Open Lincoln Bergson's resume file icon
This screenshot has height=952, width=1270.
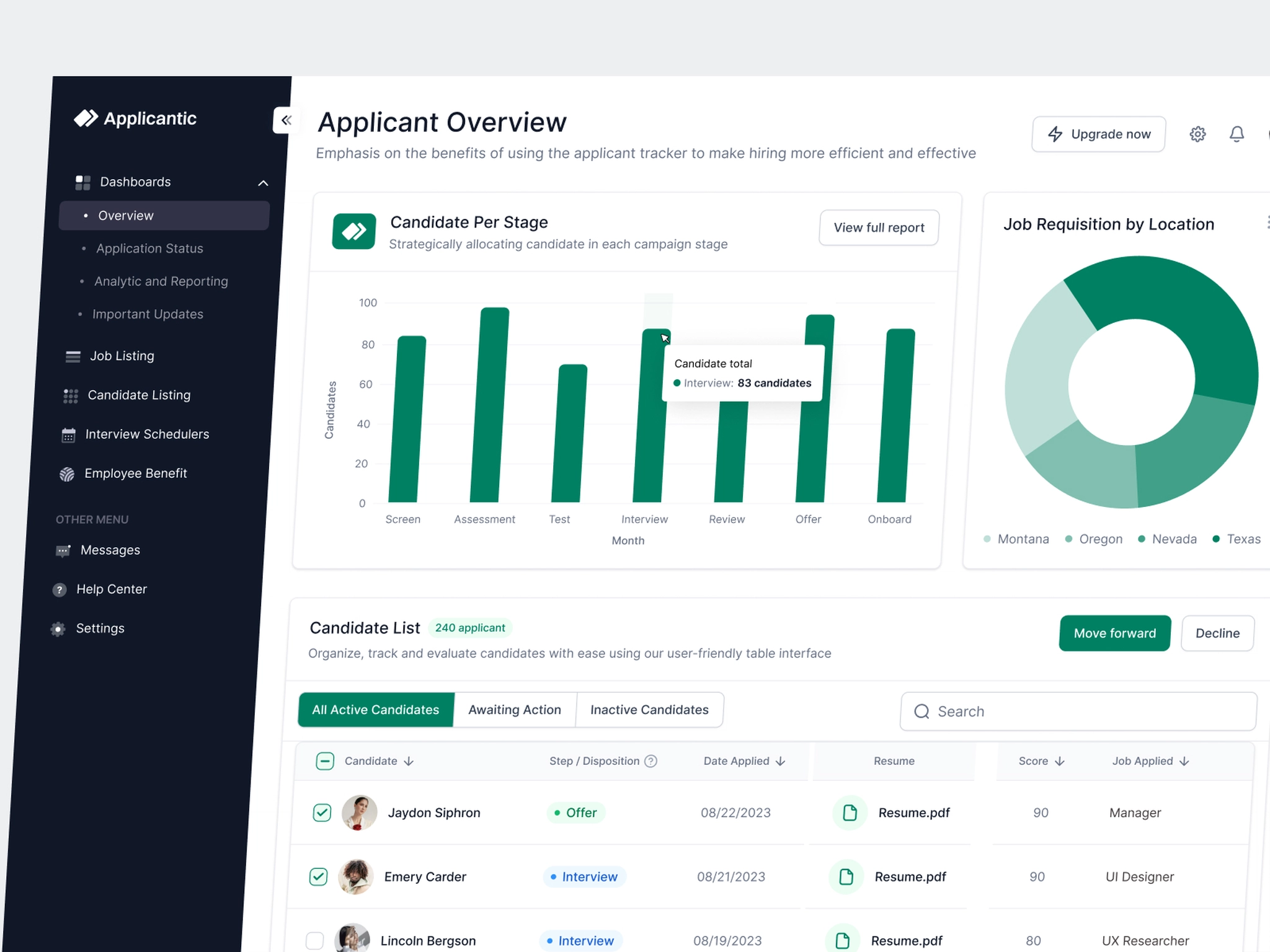tap(843, 940)
